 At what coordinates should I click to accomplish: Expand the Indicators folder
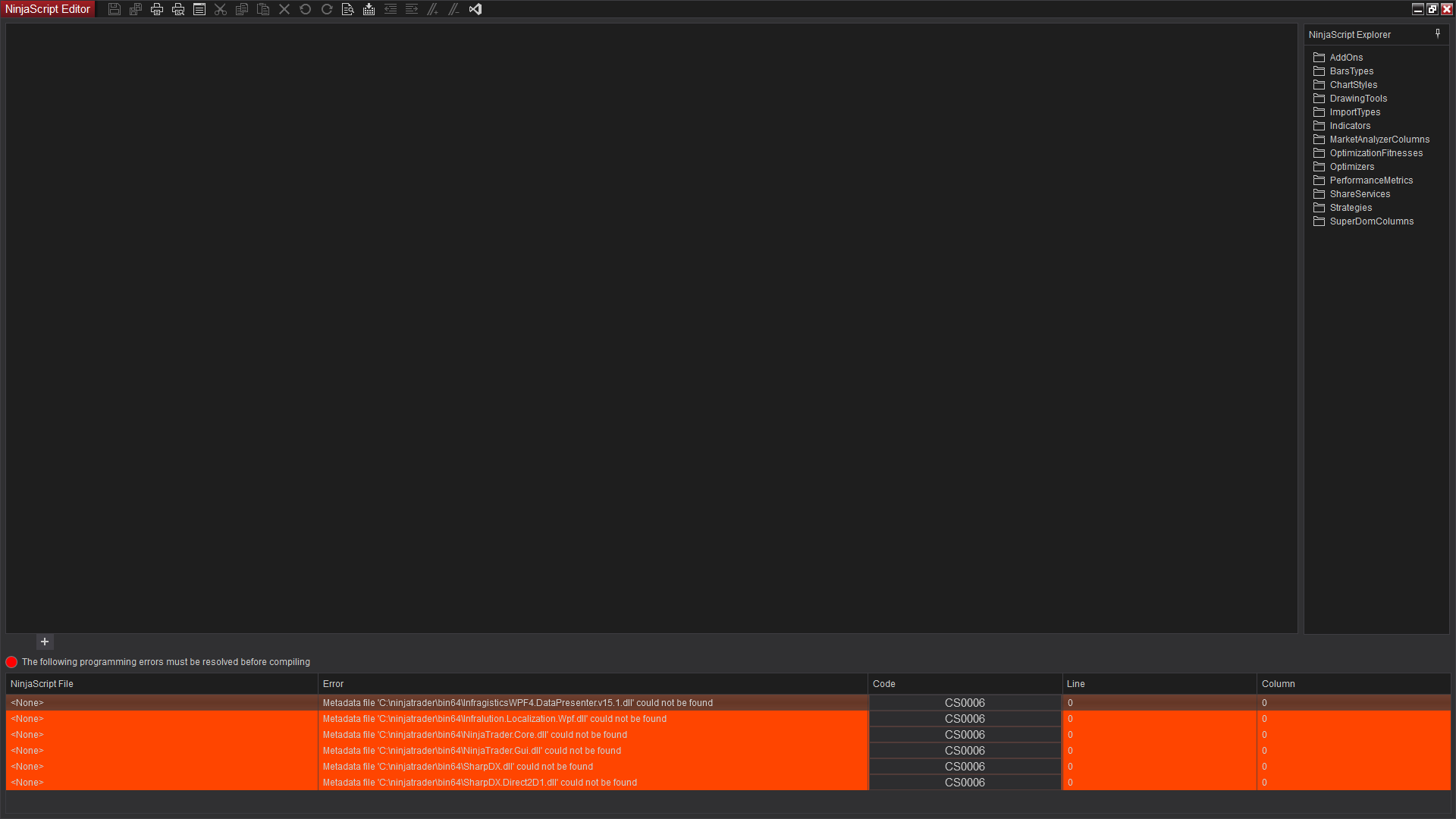pyautogui.click(x=1349, y=126)
